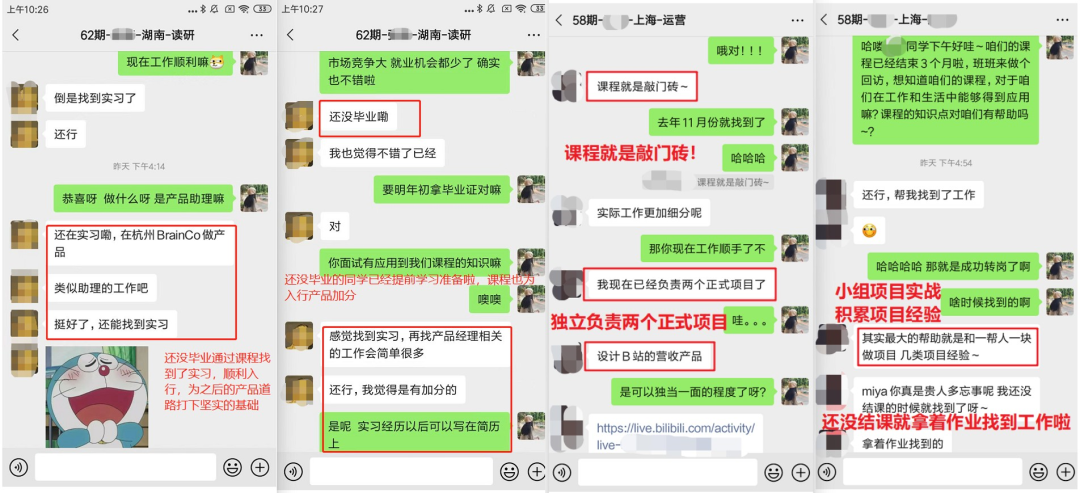Tap sender avatar next to 哦对！！！ message
The height and width of the screenshot is (493, 1080).
pos(796,50)
